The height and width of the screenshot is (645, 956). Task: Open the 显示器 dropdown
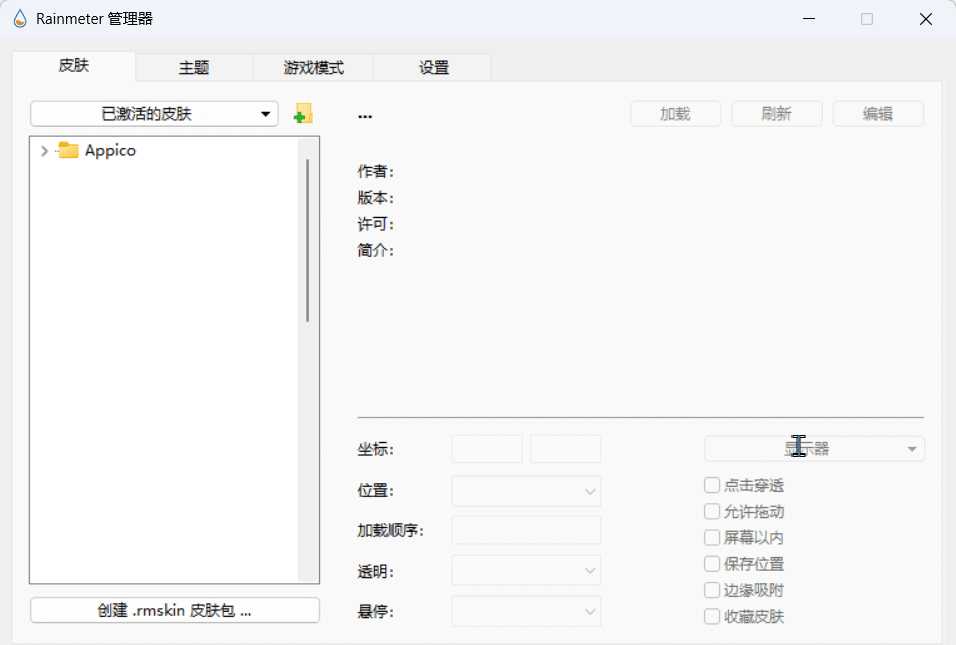(x=815, y=449)
